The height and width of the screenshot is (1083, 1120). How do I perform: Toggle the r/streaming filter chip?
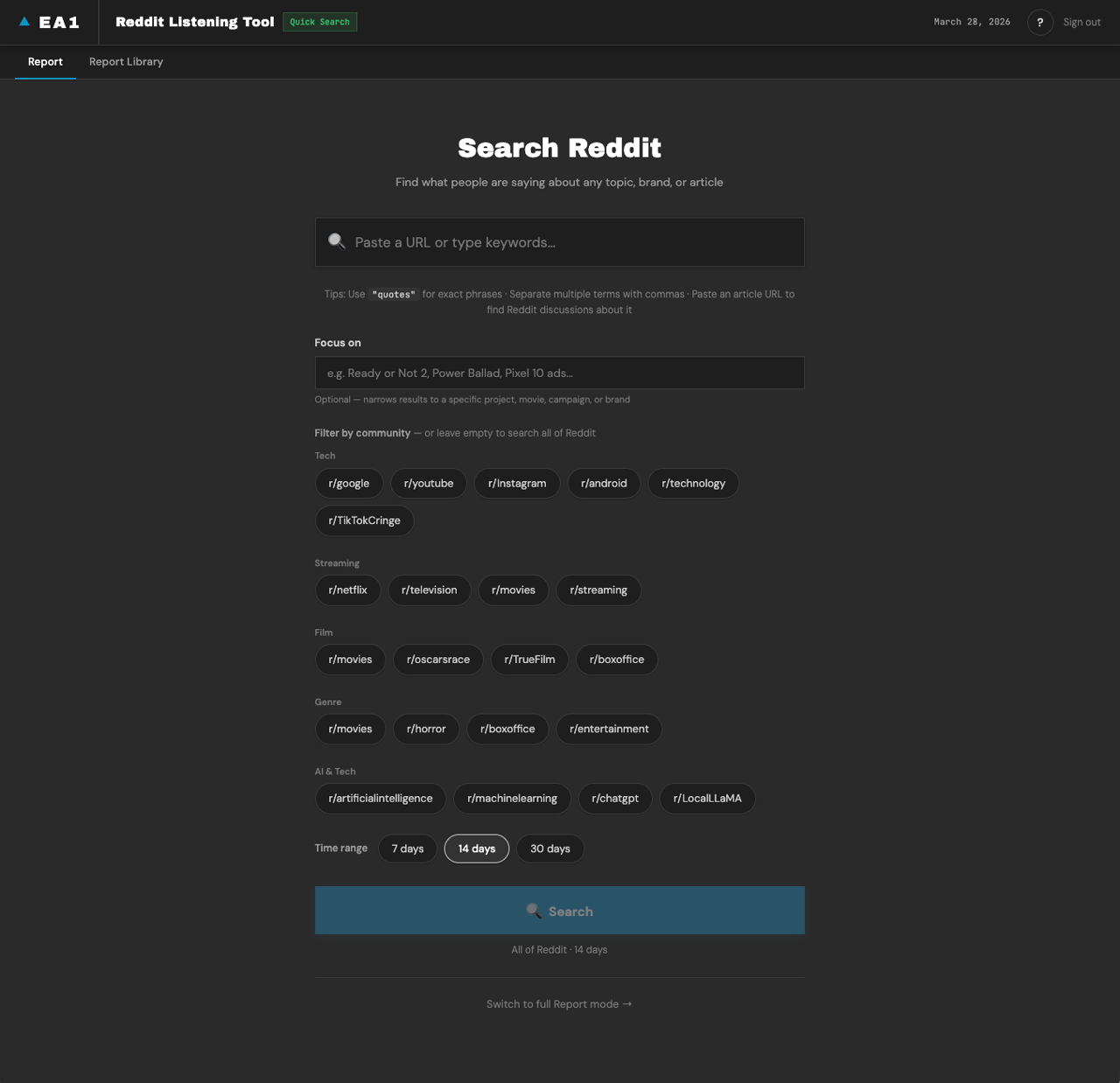598,590
